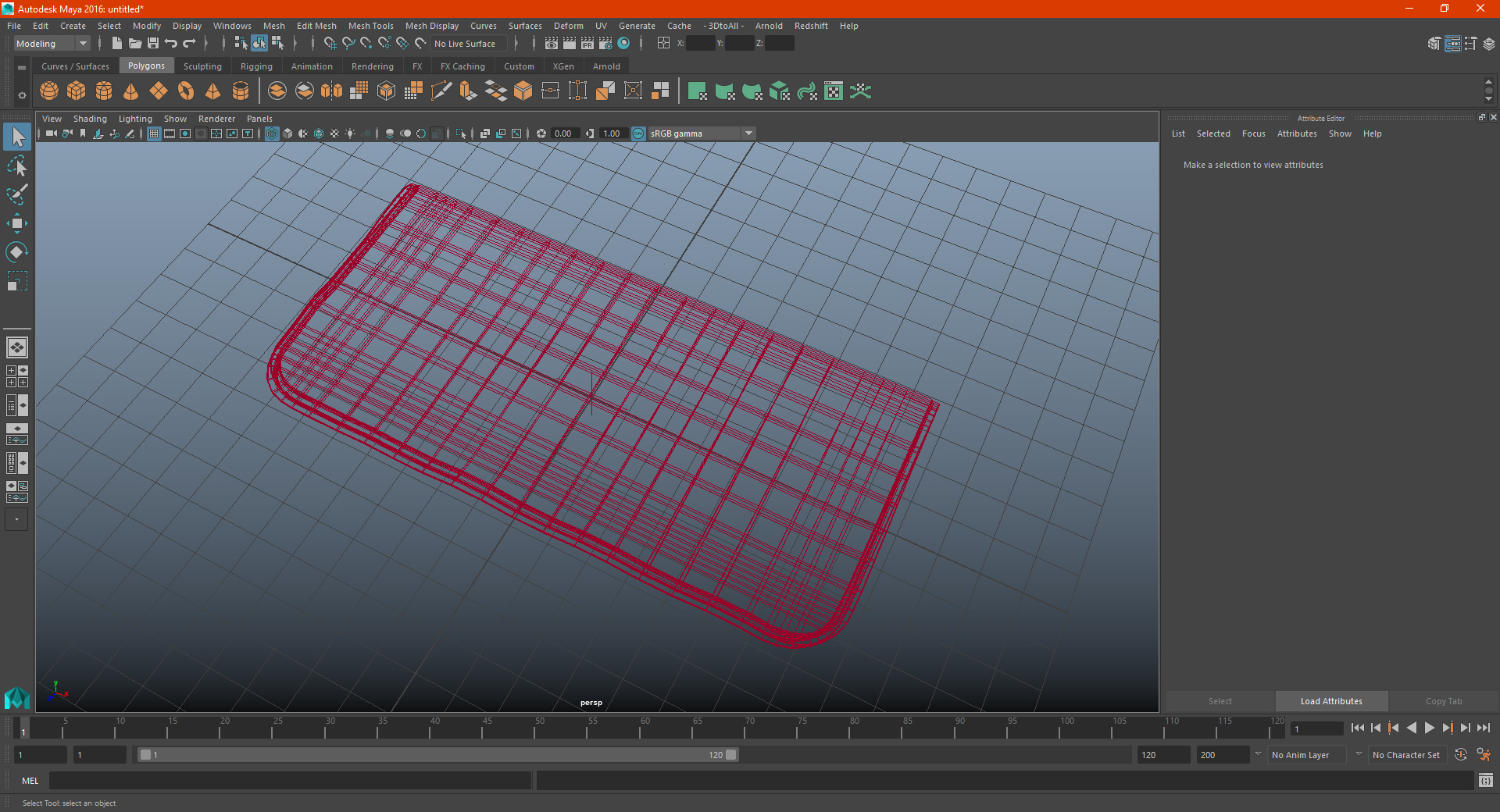The width and height of the screenshot is (1500, 812).
Task: Activate the Scale tool
Action: click(x=17, y=280)
